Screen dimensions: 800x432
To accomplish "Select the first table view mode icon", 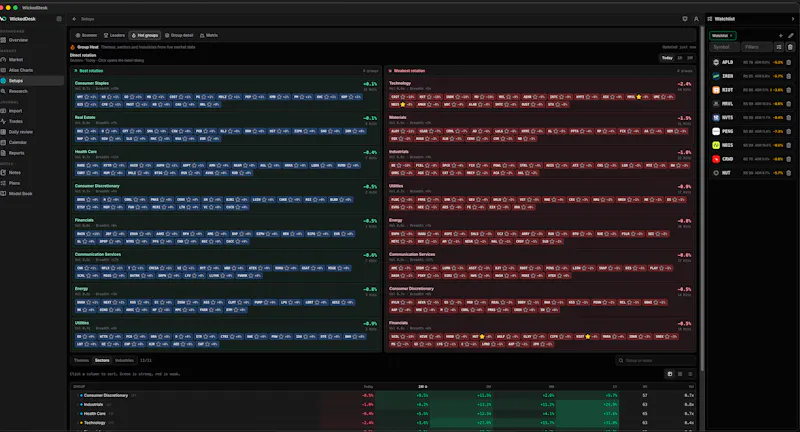I will [670, 374].
